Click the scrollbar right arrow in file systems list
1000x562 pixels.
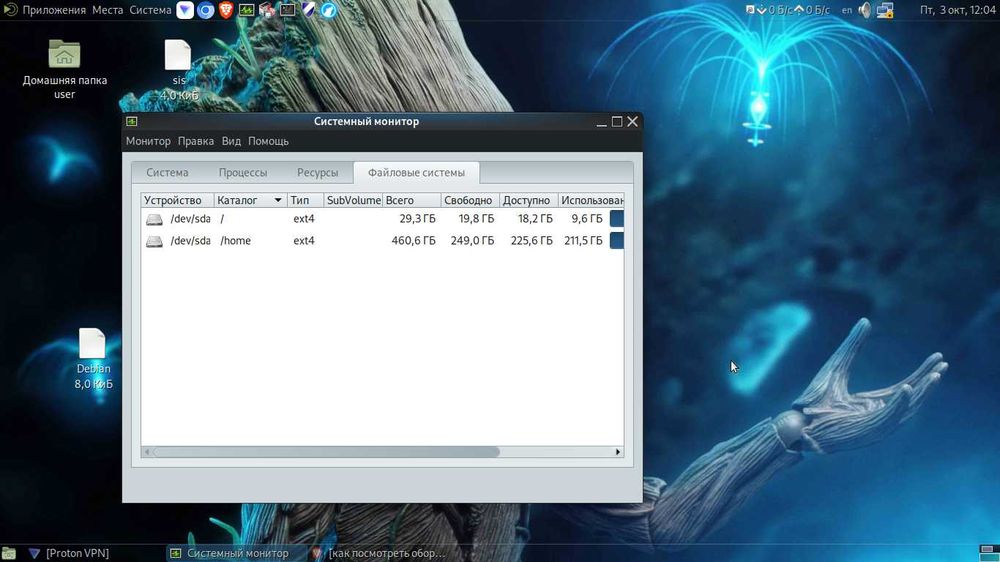pyautogui.click(x=617, y=452)
